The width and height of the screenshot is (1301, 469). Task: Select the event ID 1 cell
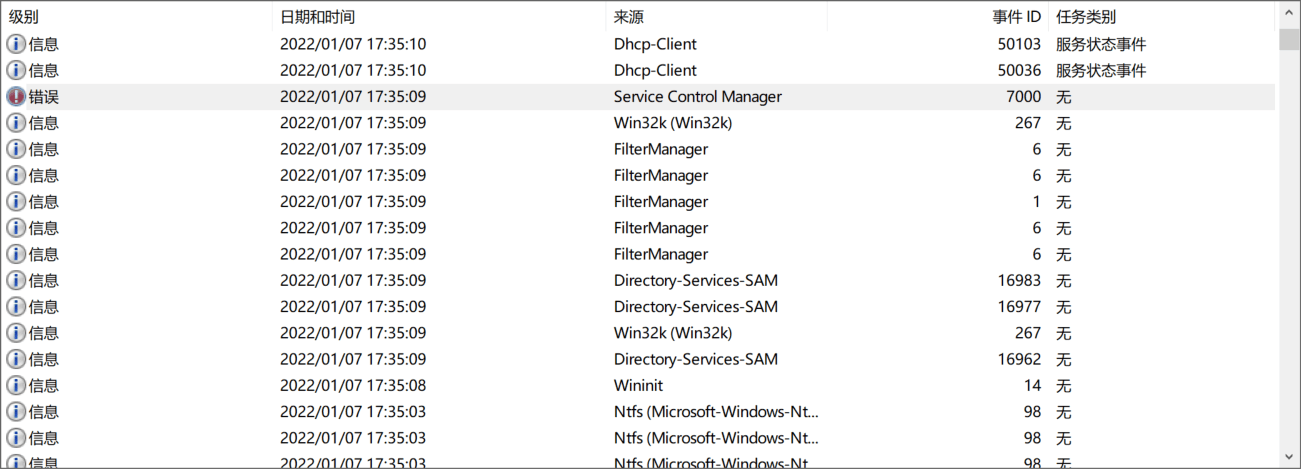(x=1037, y=201)
